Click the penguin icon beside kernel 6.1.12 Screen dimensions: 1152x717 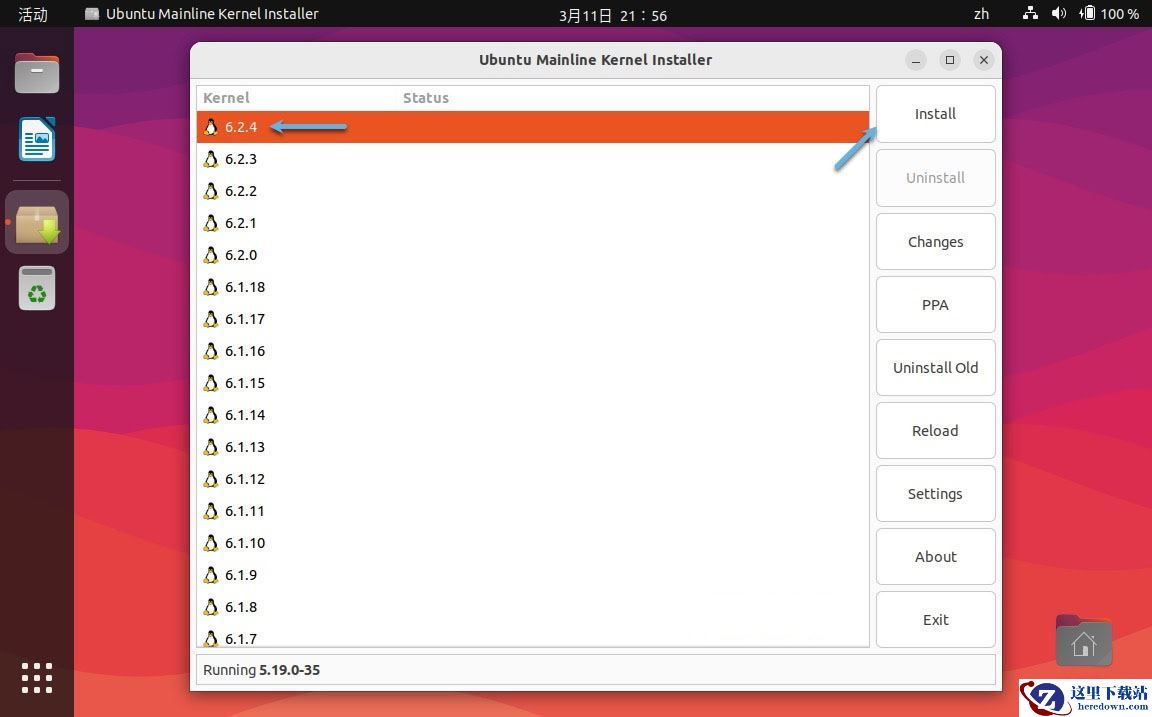point(211,479)
